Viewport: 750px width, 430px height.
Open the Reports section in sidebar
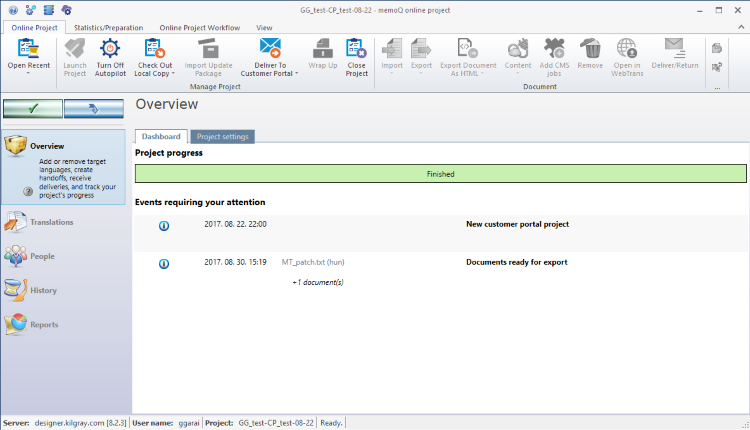point(44,324)
